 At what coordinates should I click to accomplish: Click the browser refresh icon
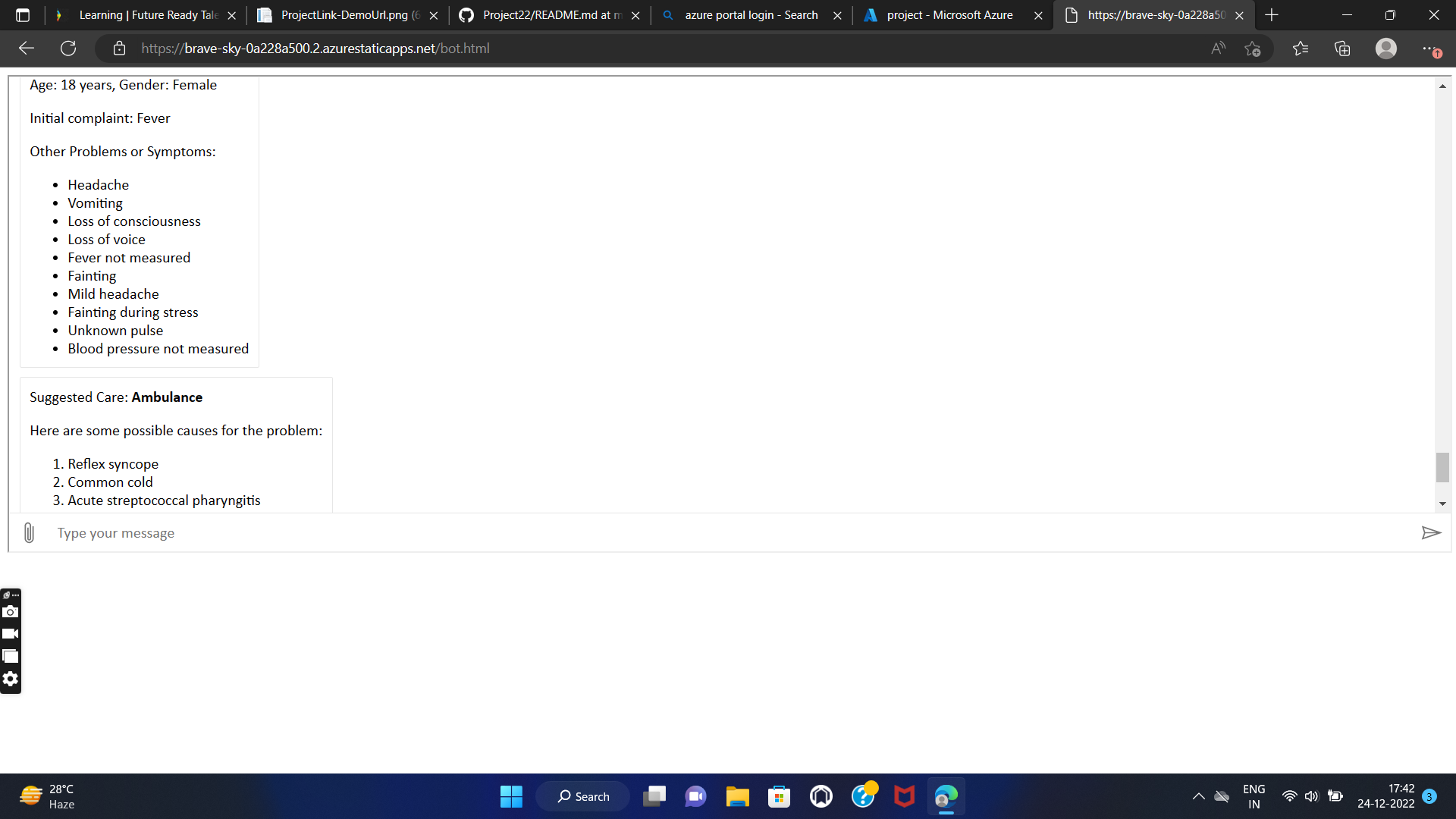click(x=68, y=49)
